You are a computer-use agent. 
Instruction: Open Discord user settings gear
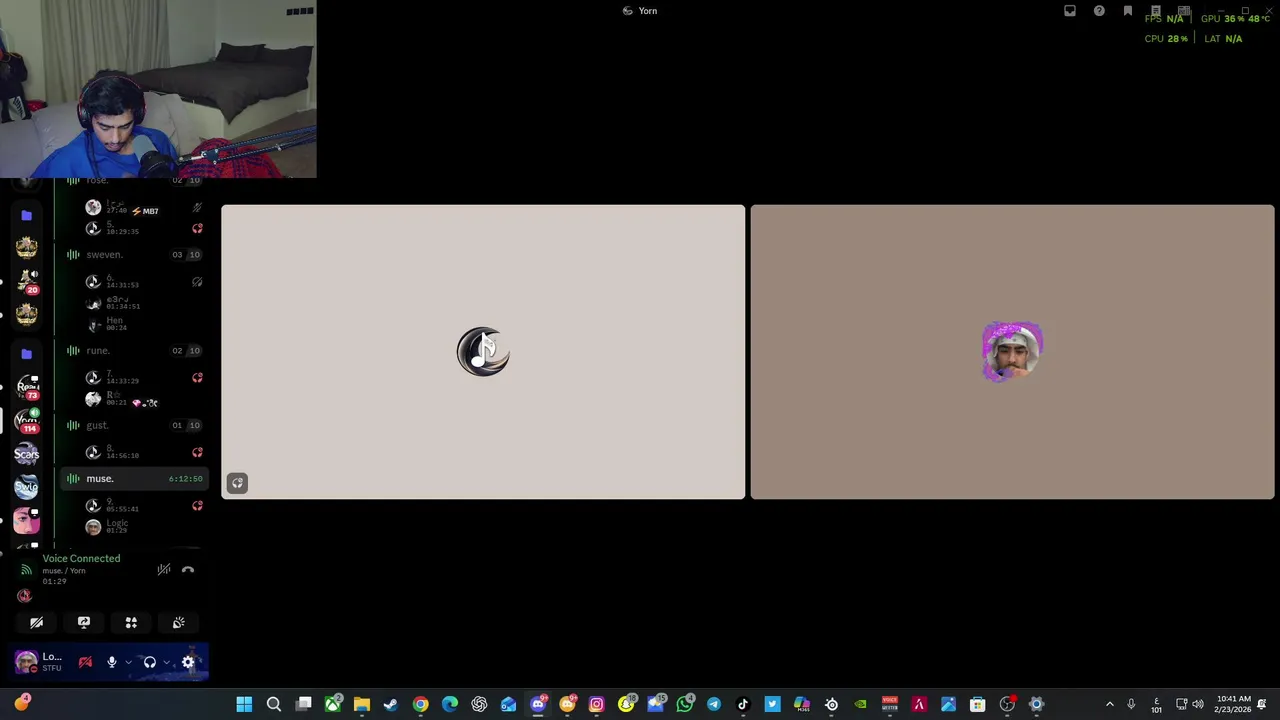tap(188, 662)
